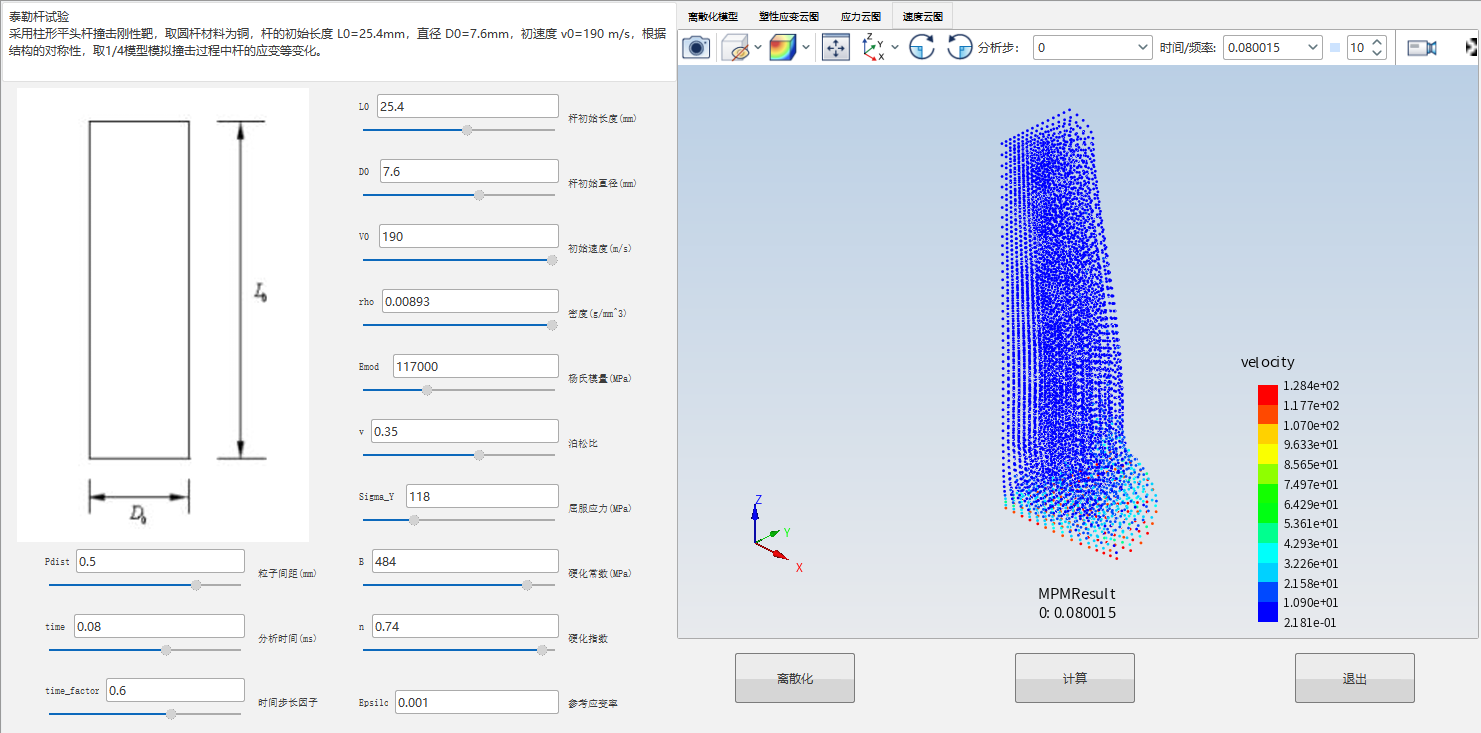This screenshot has height=733, width=1481.
Task: Click the Emod input field showing 117000
Action: coord(476,366)
